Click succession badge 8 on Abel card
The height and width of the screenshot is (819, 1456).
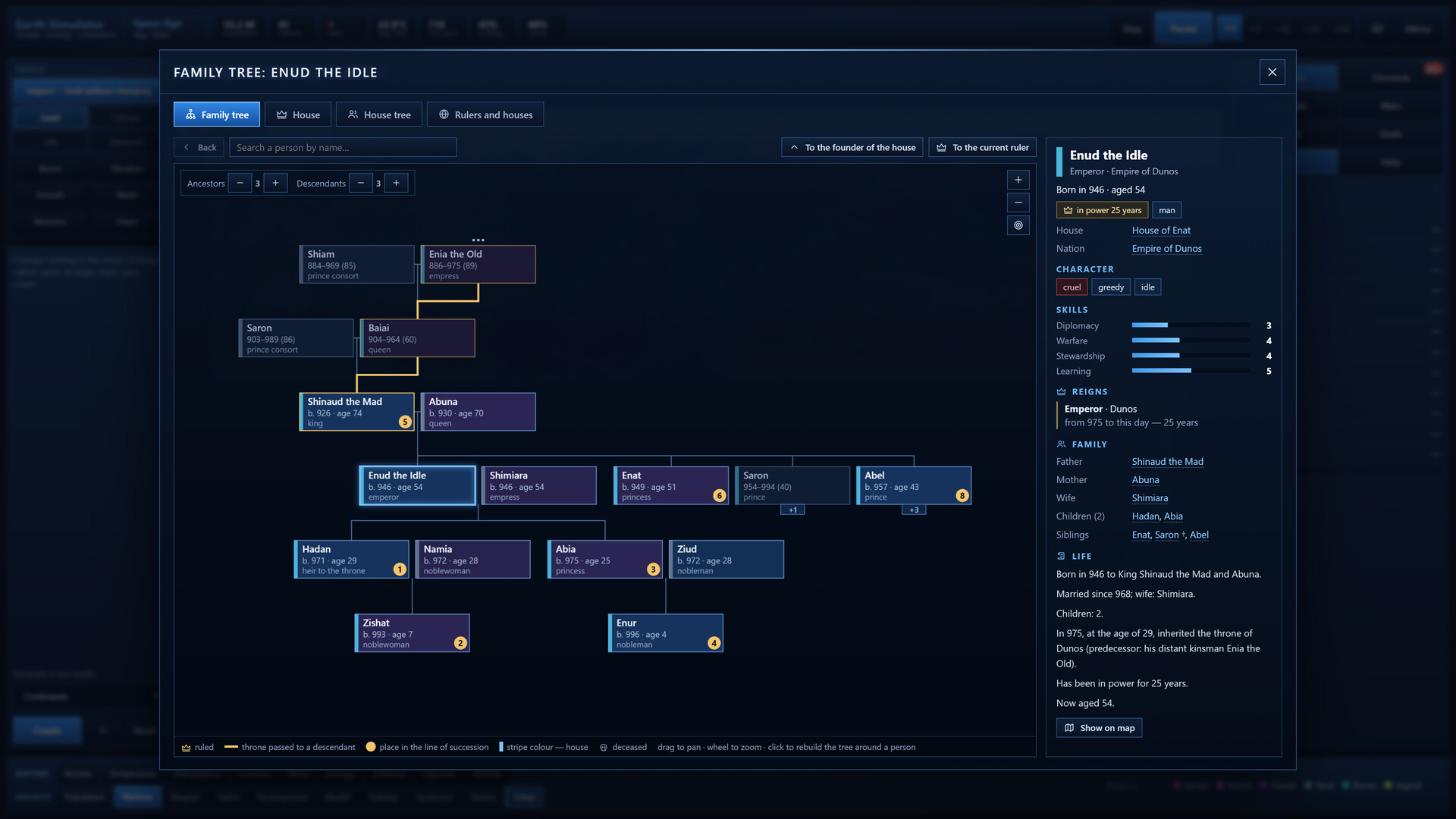click(962, 496)
